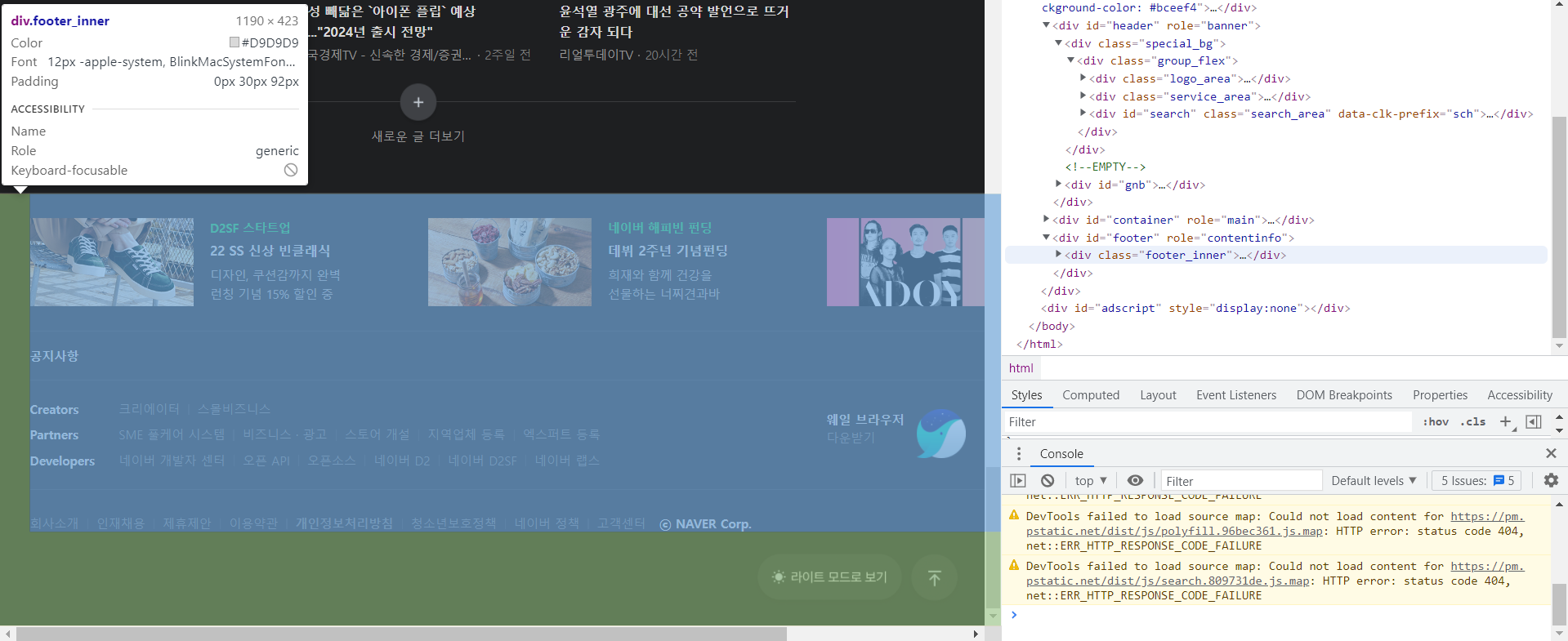Click nuts gift promo thumbnail
This screenshot has width=1568, height=641.
pyautogui.click(x=510, y=262)
